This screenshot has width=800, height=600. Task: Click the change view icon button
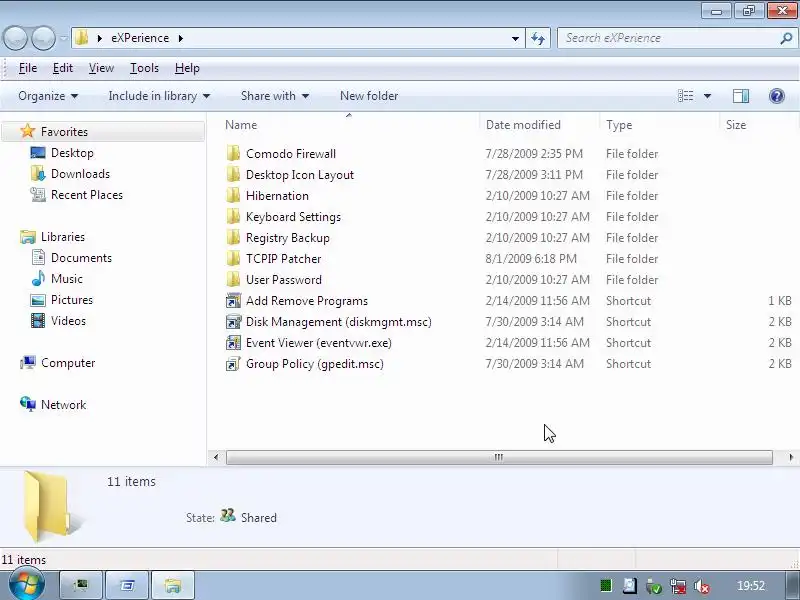tap(685, 96)
